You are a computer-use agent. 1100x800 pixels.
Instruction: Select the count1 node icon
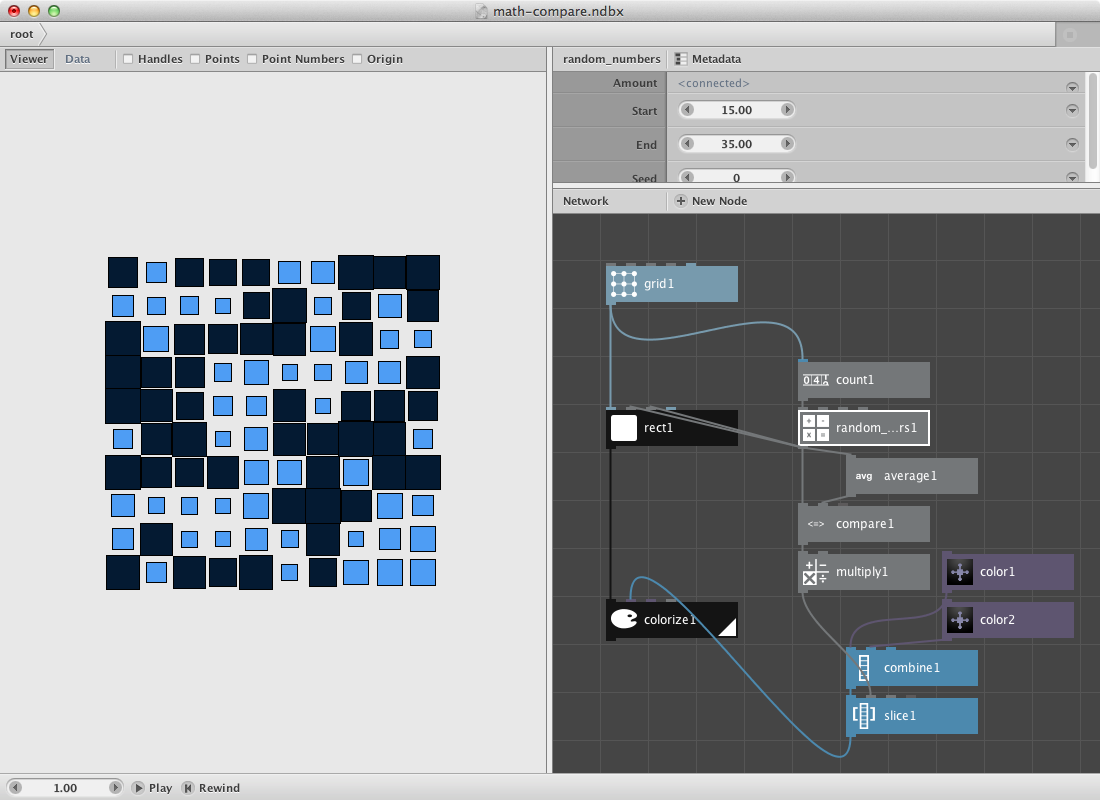816,380
